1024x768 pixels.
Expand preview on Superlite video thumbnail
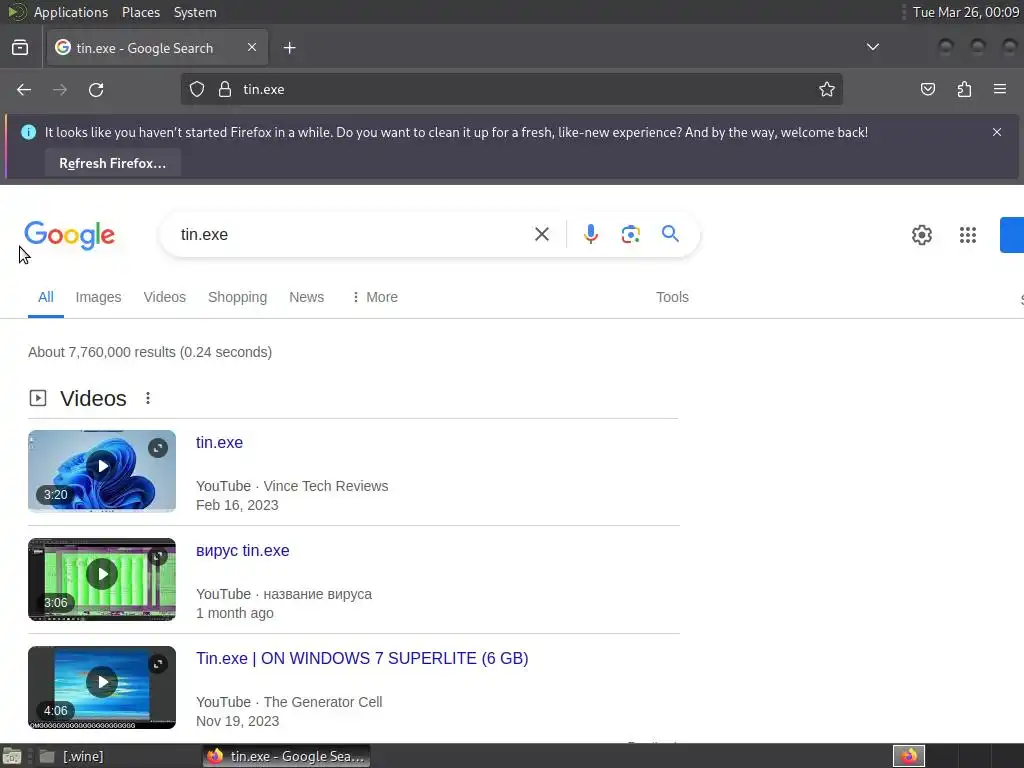click(158, 664)
